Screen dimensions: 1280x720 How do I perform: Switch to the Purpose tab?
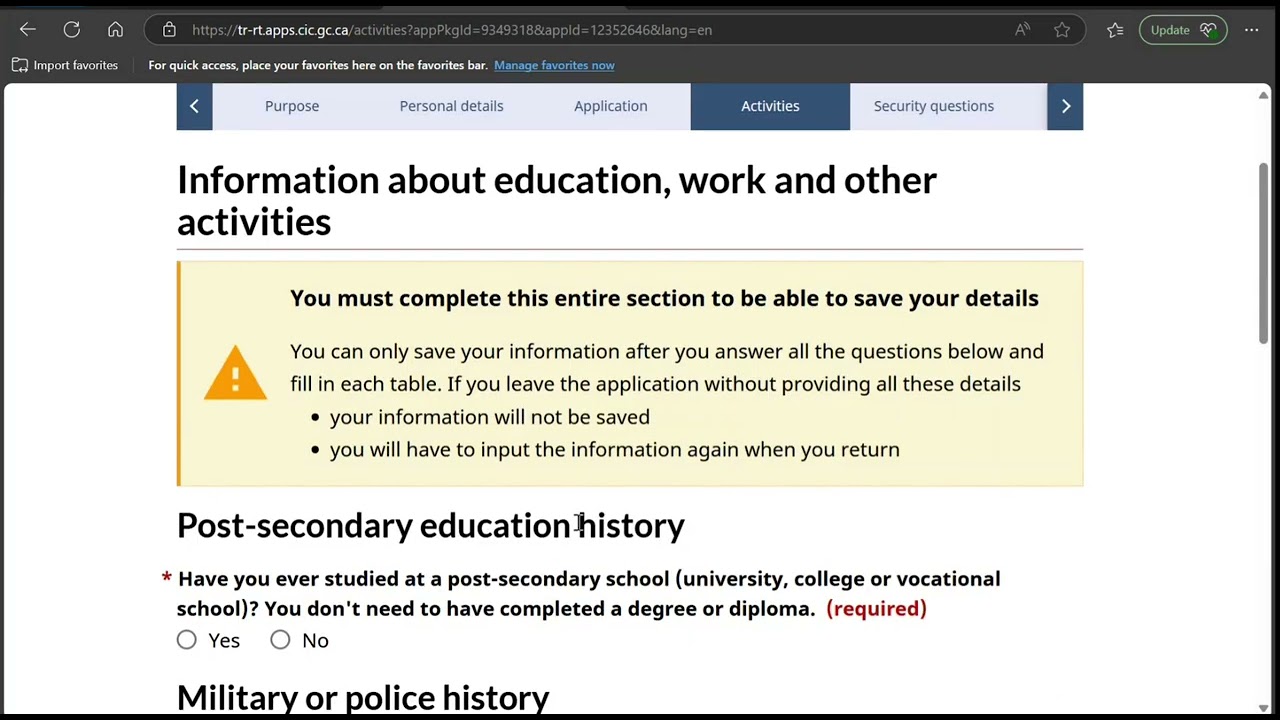[292, 106]
